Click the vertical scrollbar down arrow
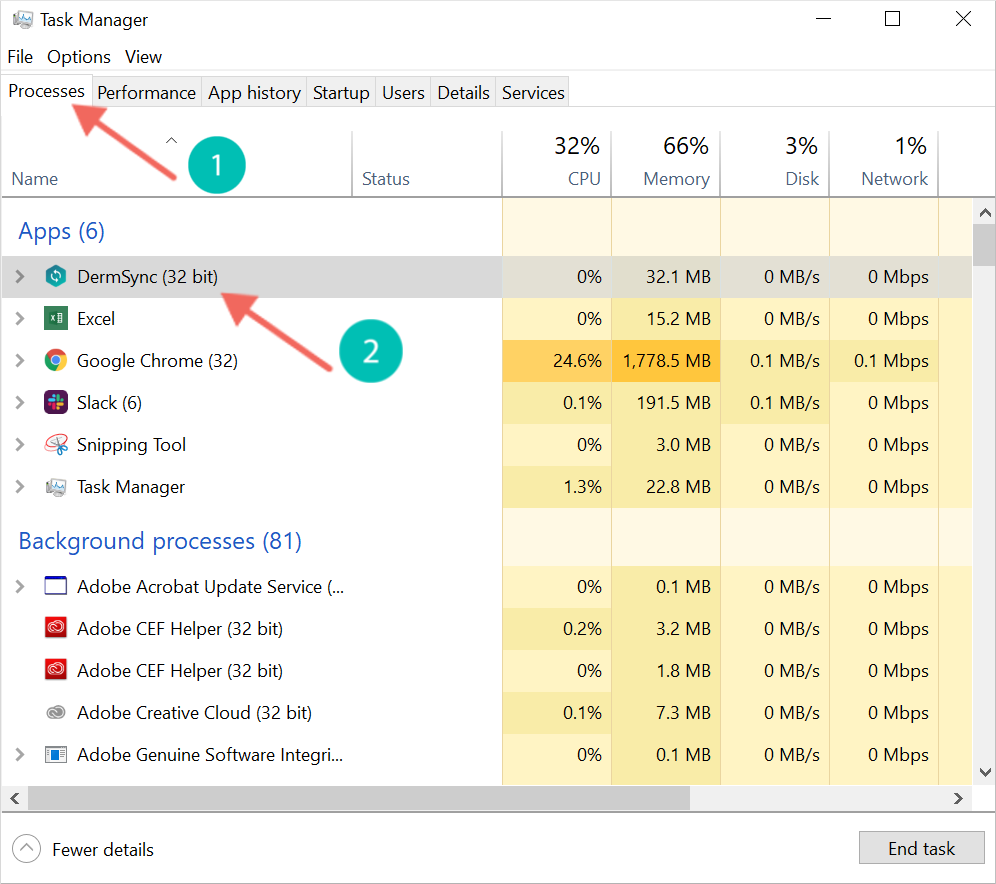This screenshot has height=884, width=996. [x=985, y=772]
